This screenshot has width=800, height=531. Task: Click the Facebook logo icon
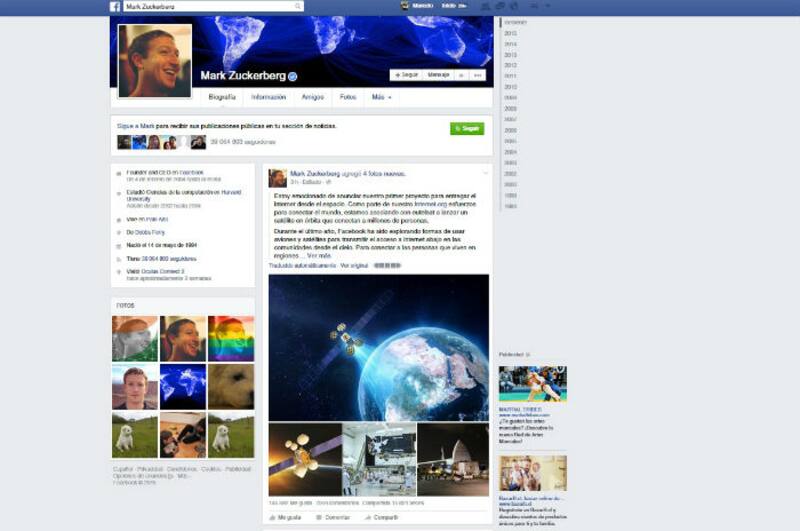pyautogui.click(x=115, y=6)
